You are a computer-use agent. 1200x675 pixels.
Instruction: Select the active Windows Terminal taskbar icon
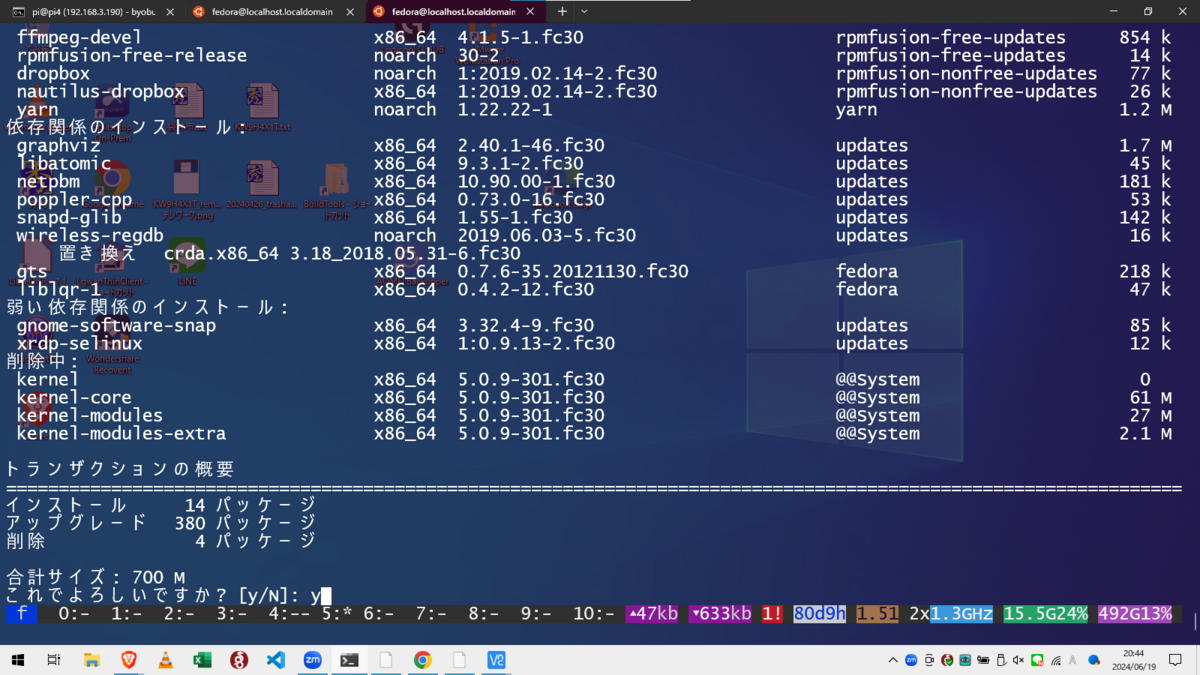[348, 660]
